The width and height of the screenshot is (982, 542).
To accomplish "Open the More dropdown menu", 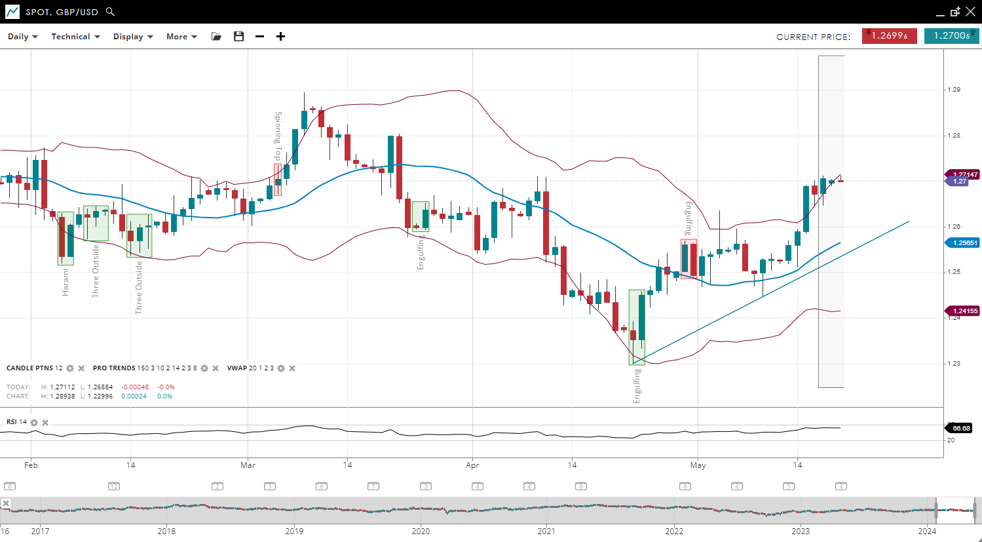I will coord(181,37).
